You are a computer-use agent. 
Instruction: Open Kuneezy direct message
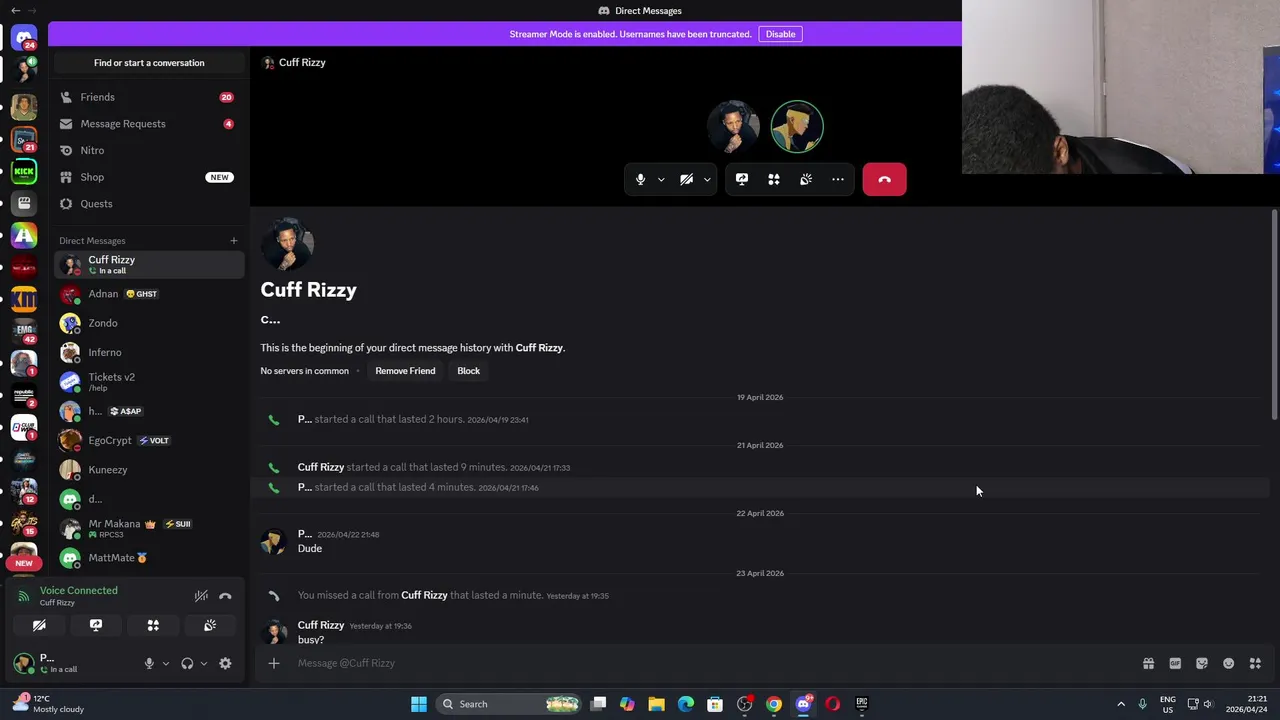pyautogui.click(x=149, y=469)
